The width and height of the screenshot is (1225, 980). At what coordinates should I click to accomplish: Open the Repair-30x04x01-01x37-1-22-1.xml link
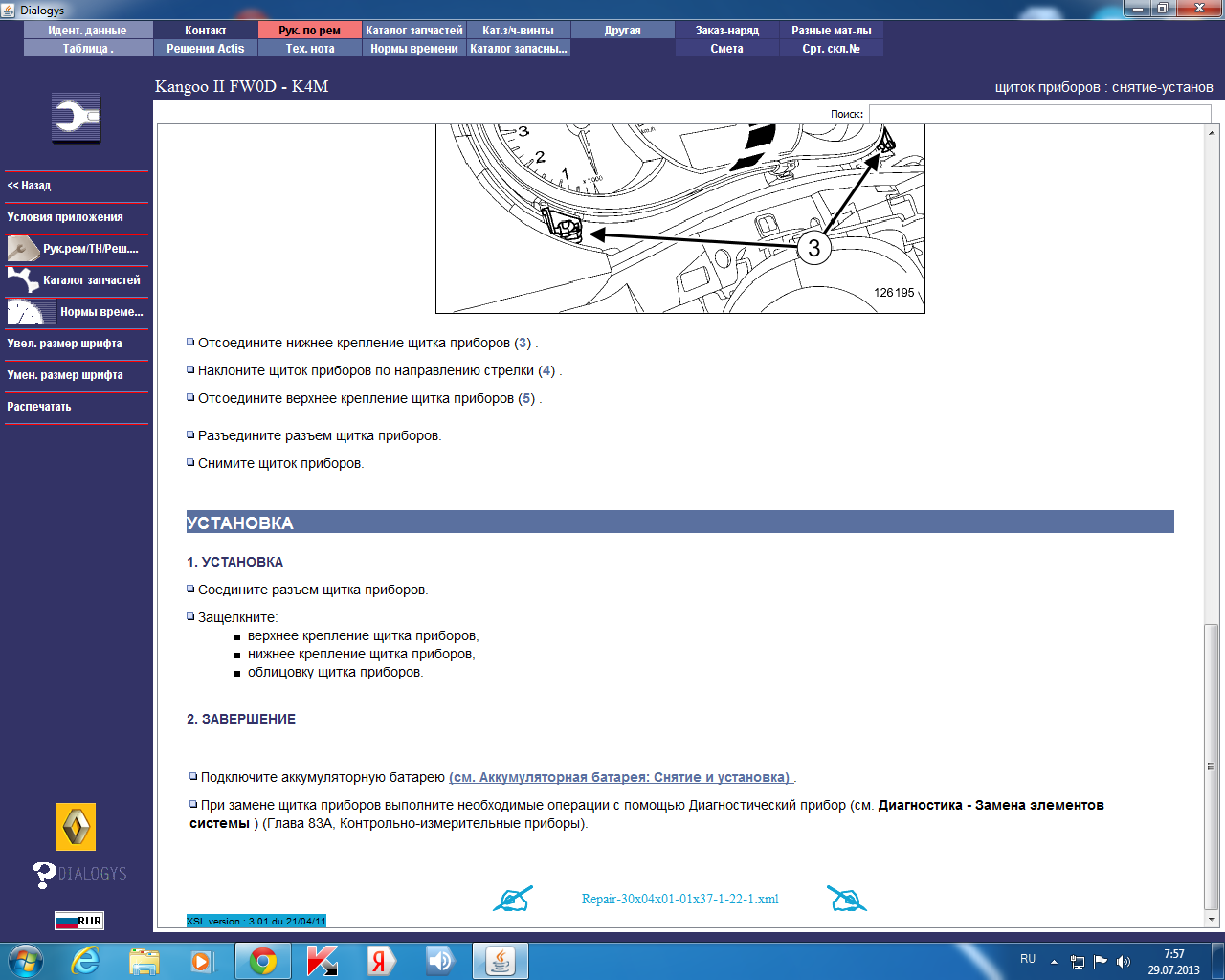(680, 899)
